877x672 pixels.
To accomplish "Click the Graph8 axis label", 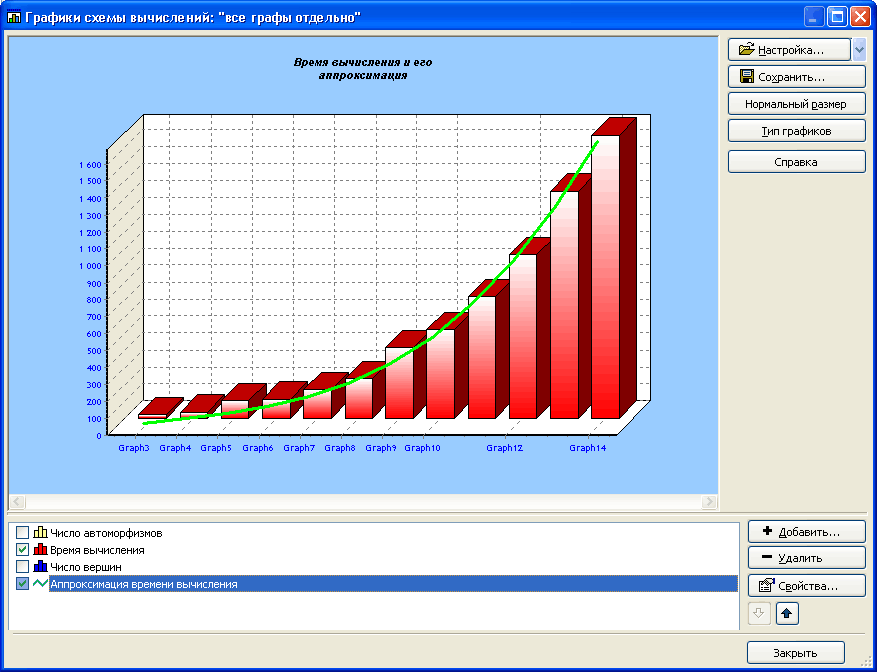I will tap(340, 448).
